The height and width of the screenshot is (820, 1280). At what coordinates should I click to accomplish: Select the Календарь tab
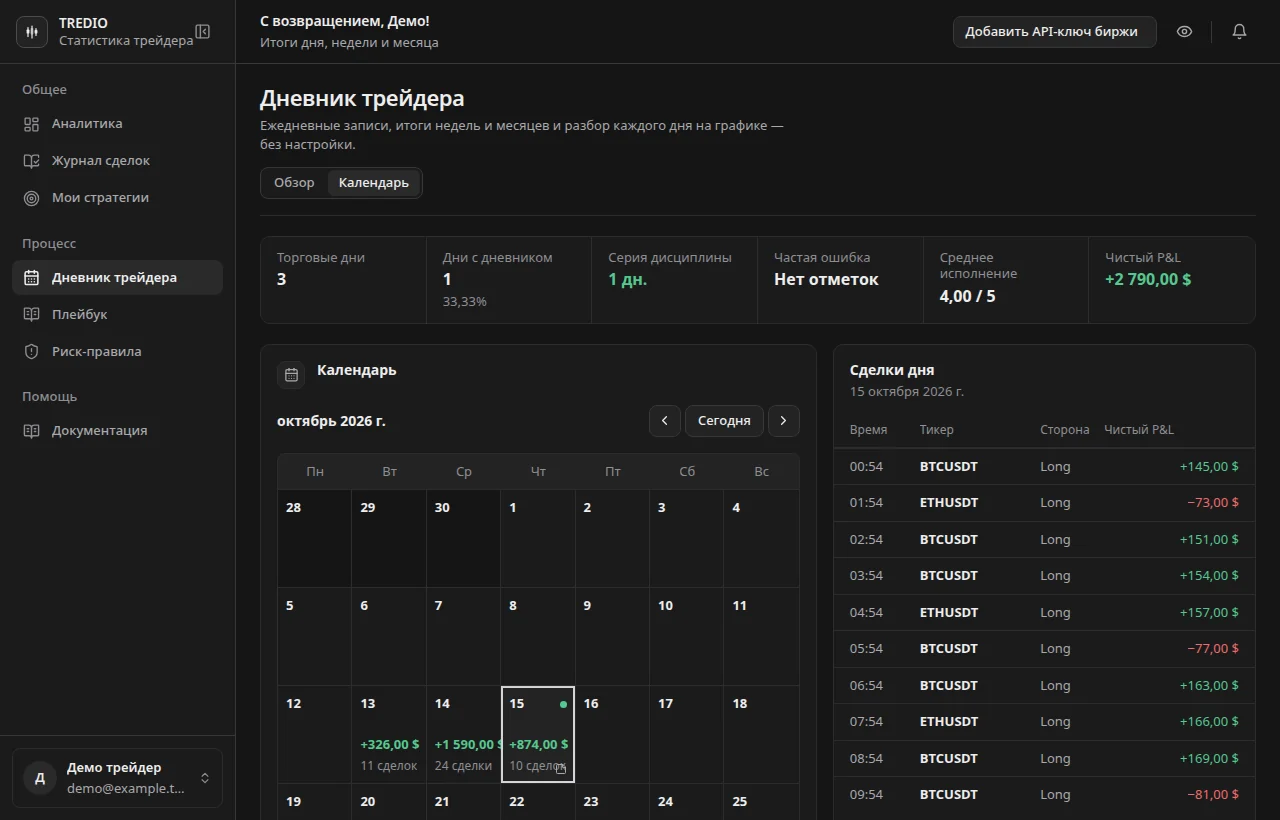tap(374, 183)
